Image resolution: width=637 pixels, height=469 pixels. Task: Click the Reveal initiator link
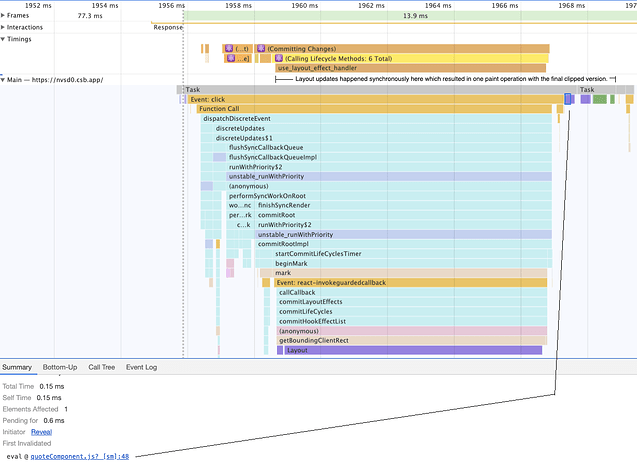(41, 432)
